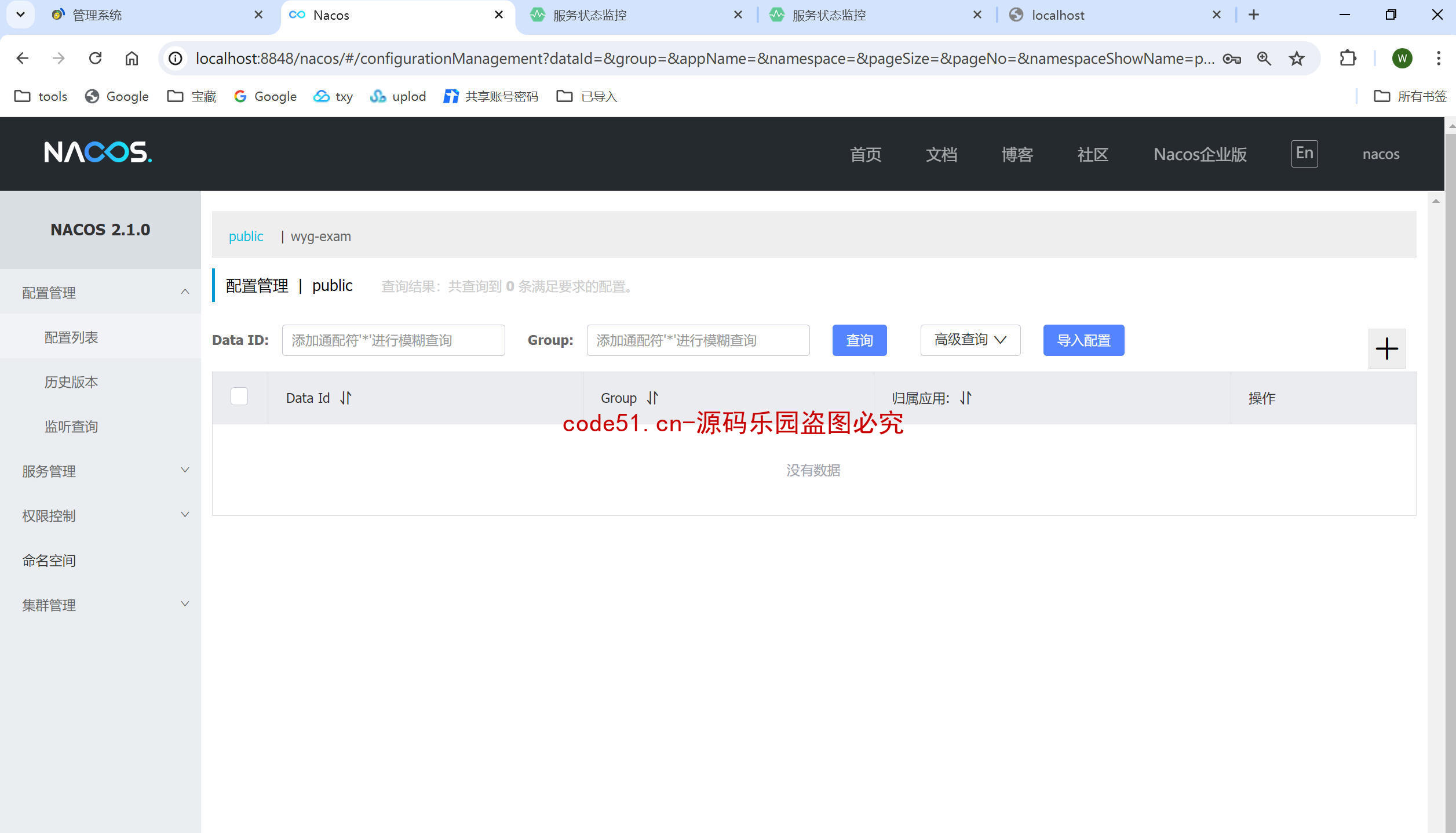Screen dimensions: 1456x833
Task: Add new configuration with plus icon
Action: [1387, 348]
